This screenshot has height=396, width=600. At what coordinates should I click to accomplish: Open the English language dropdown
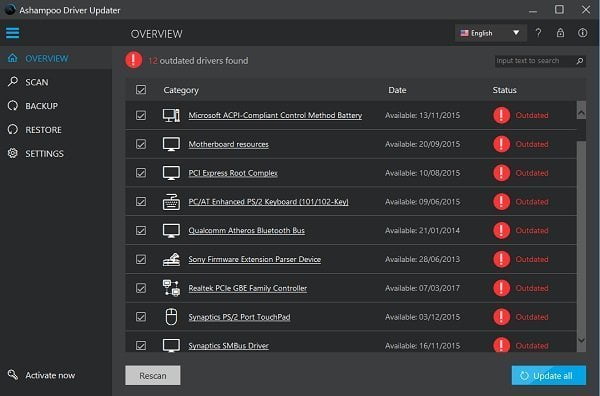pyautogui.click(x=491, y=33)
